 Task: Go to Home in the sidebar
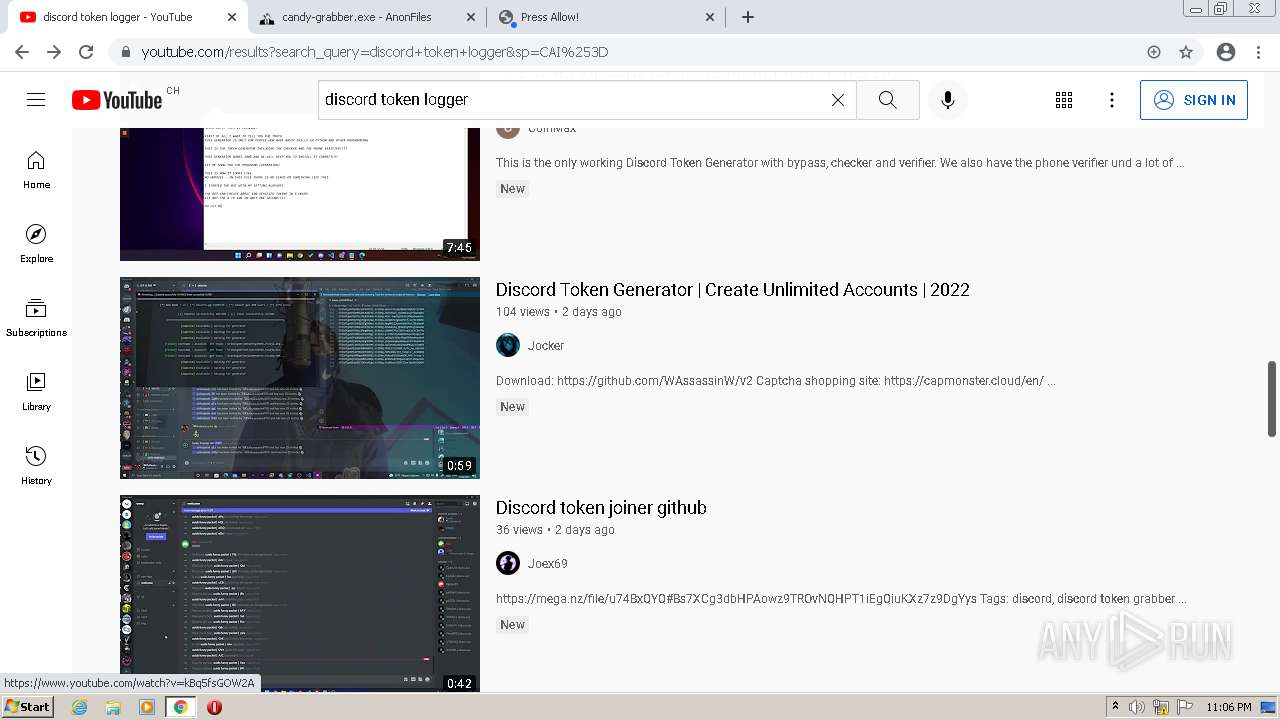36,170
